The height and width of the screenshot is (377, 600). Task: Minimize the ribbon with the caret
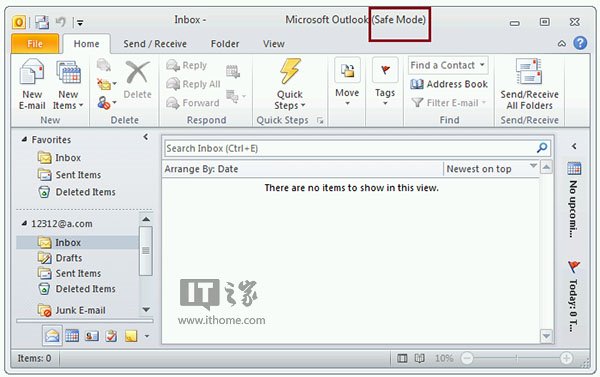point(561,43)
